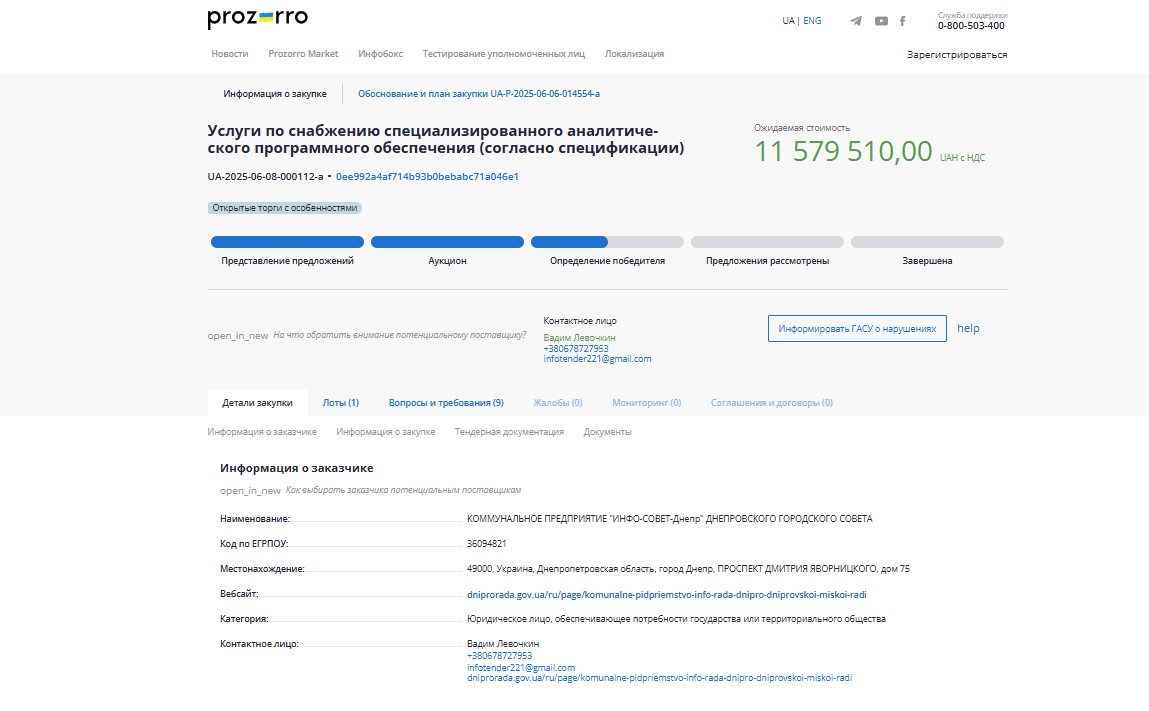Click the phone +380678727953 beside the ГАСУ button
Screen dimensions: 1149x711
click(x=575, y=349)
